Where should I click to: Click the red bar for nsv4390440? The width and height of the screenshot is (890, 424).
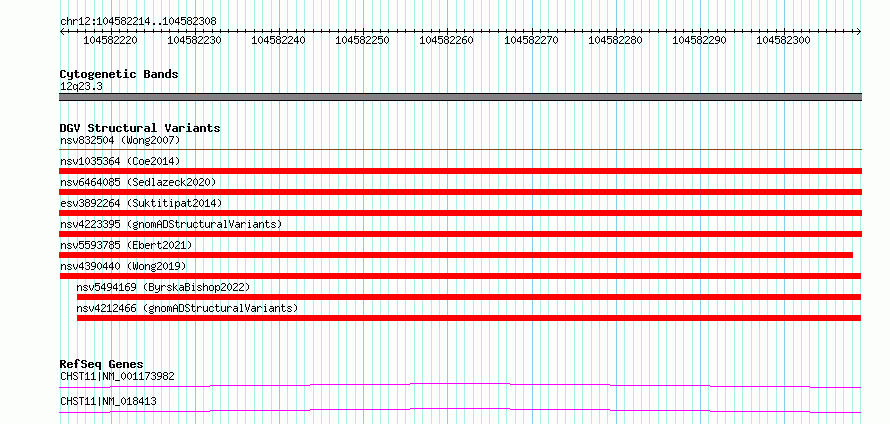(460, 276)
